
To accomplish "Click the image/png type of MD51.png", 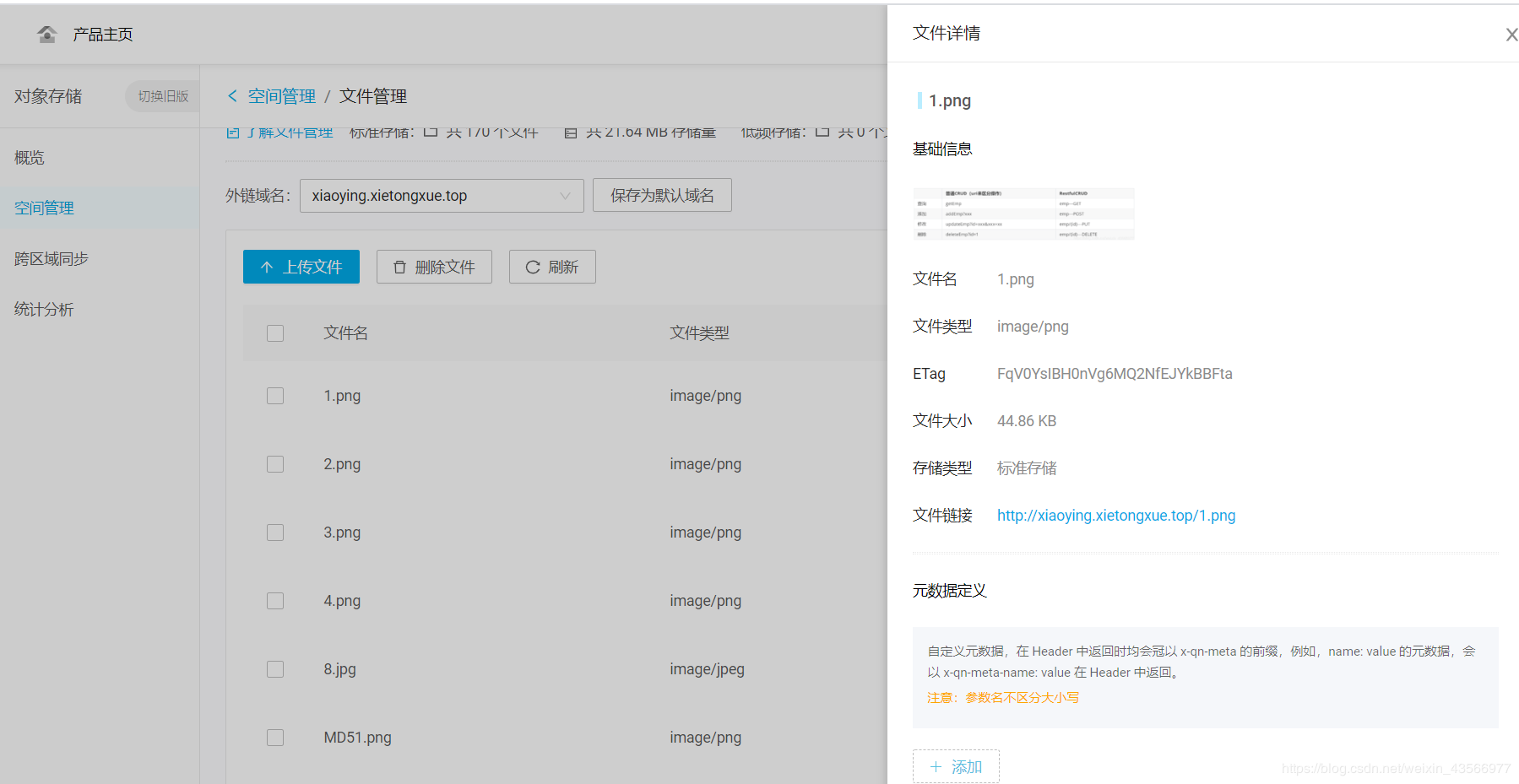I will point(705,738).
